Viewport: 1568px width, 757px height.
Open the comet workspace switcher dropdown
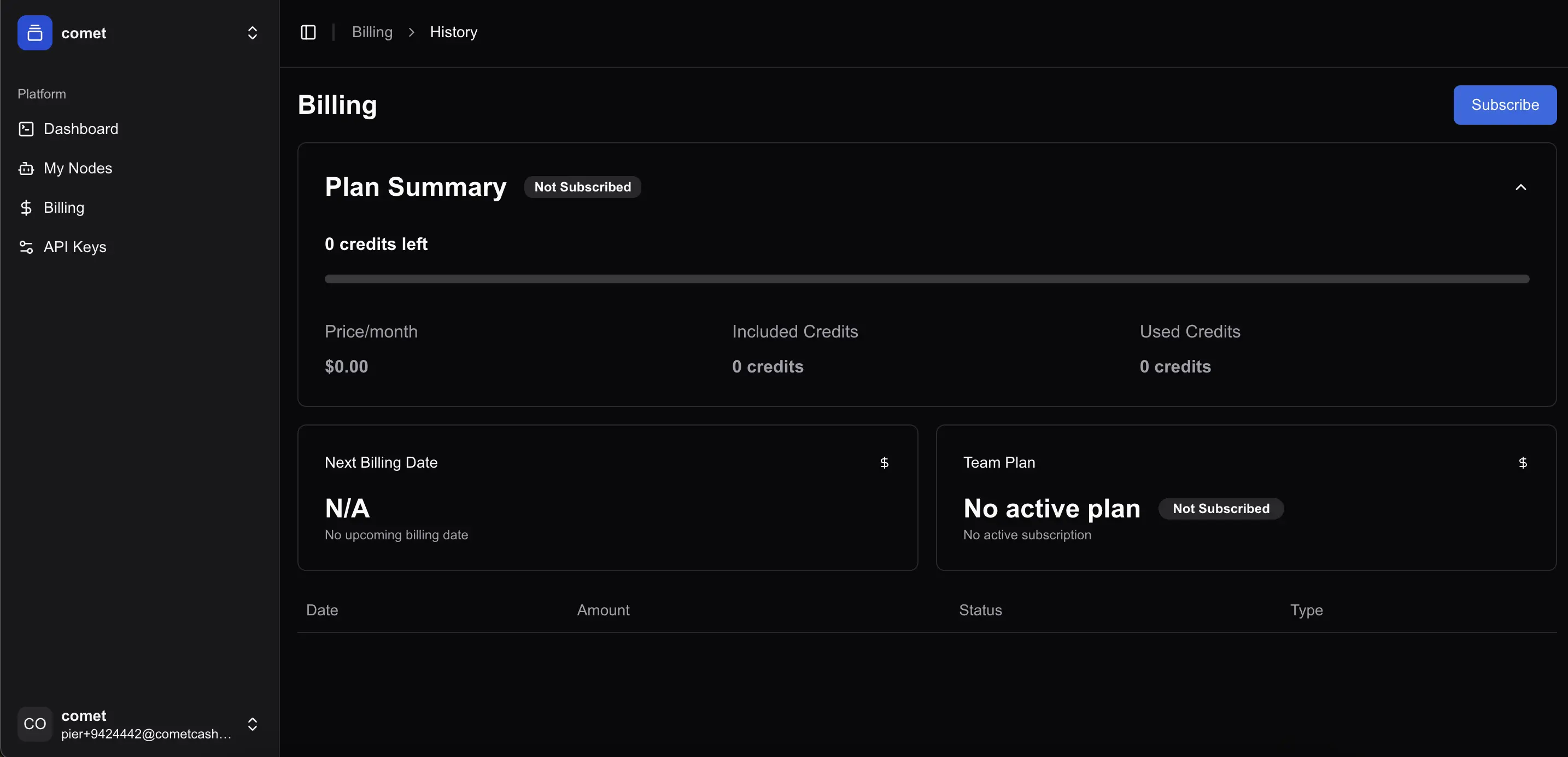pos(252,33)
